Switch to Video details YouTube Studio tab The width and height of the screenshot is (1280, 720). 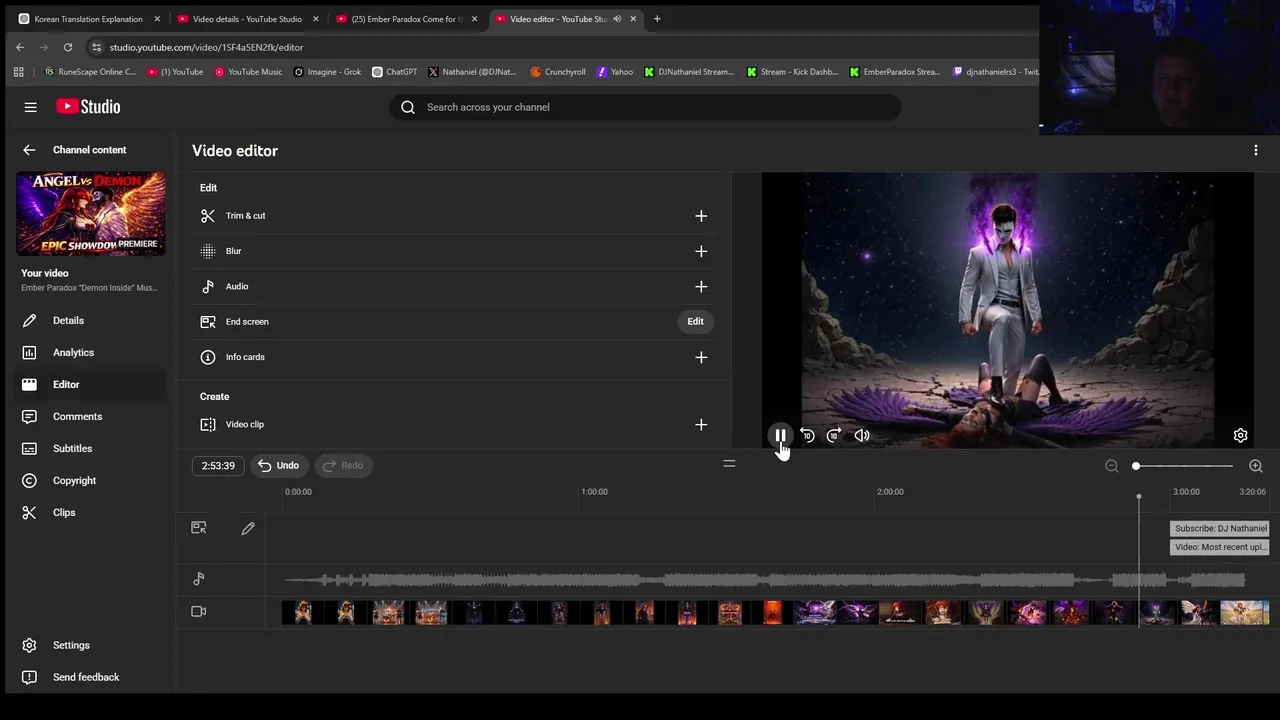[x=246, y=19]
